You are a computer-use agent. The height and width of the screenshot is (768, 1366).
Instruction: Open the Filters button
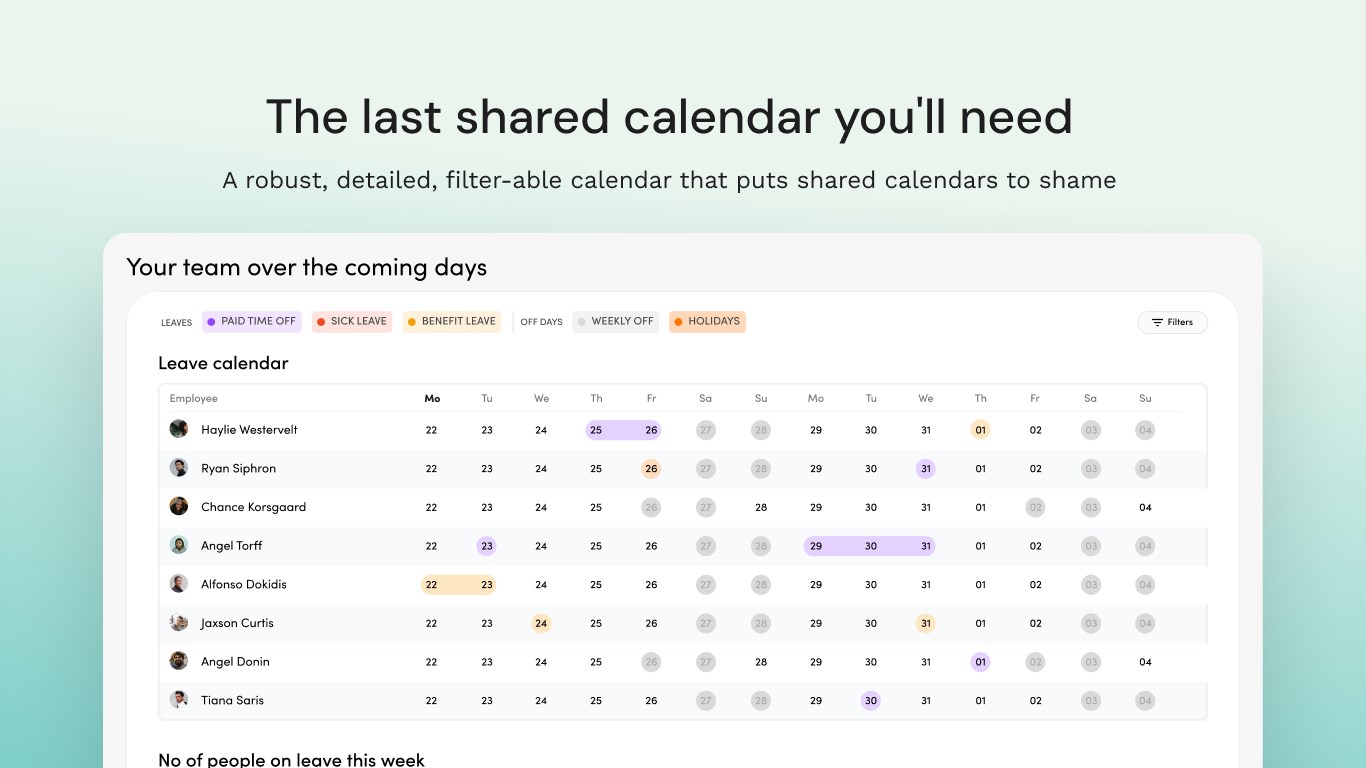pyautogui.click(x=1172, y=322)
